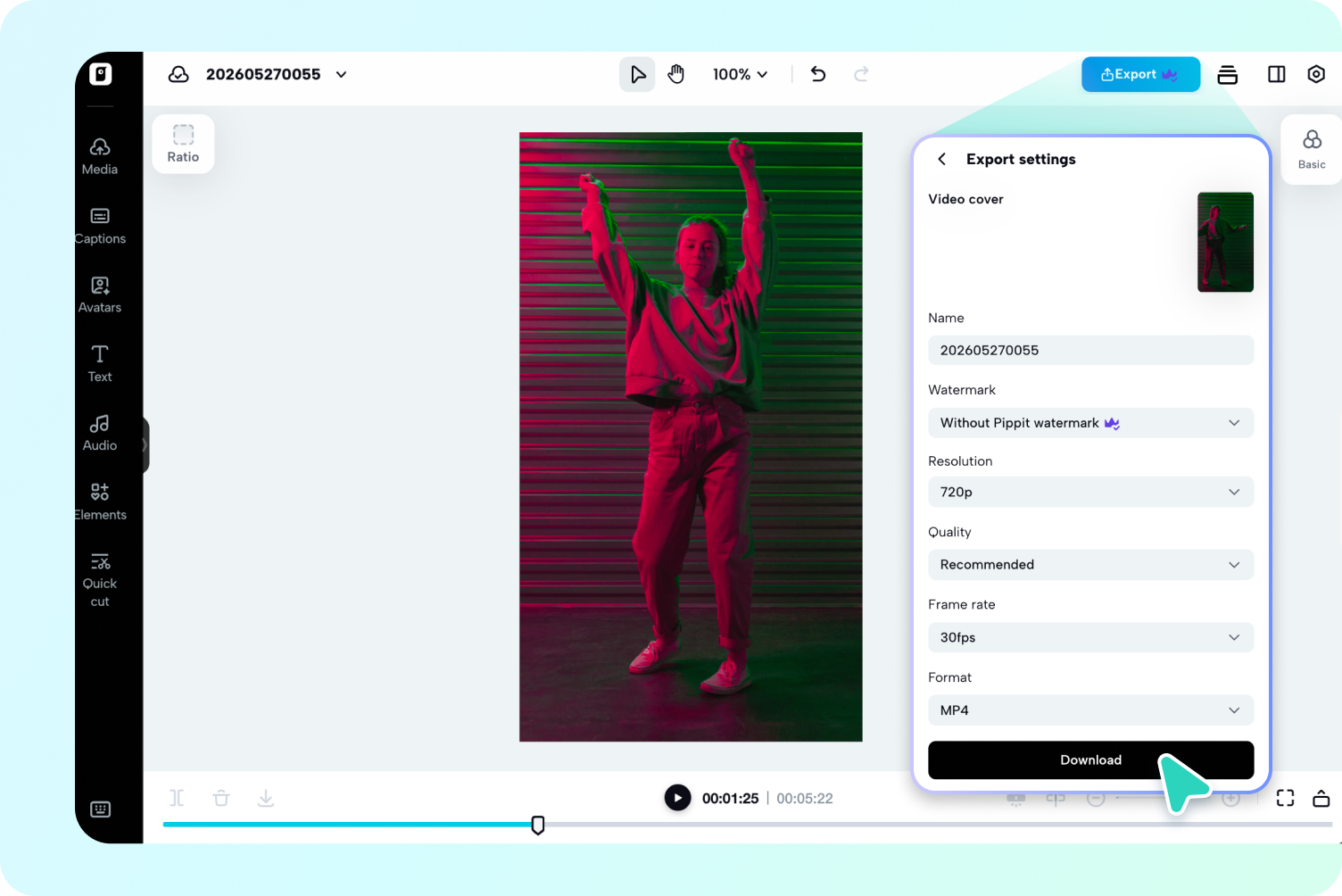Open the settings hexagon icon

[x=1316, y=74]
